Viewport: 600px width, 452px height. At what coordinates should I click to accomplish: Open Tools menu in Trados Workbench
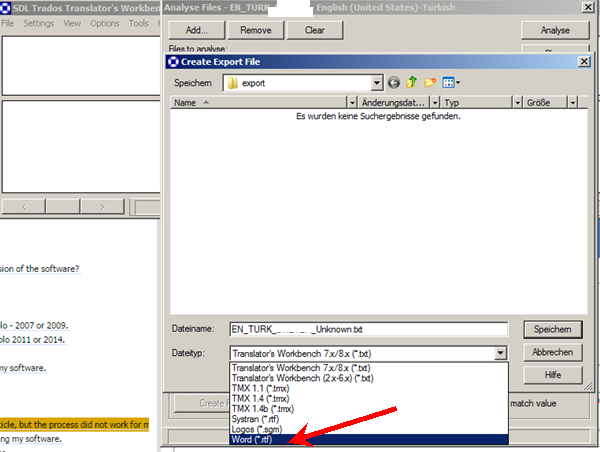[x=139, y=23]
